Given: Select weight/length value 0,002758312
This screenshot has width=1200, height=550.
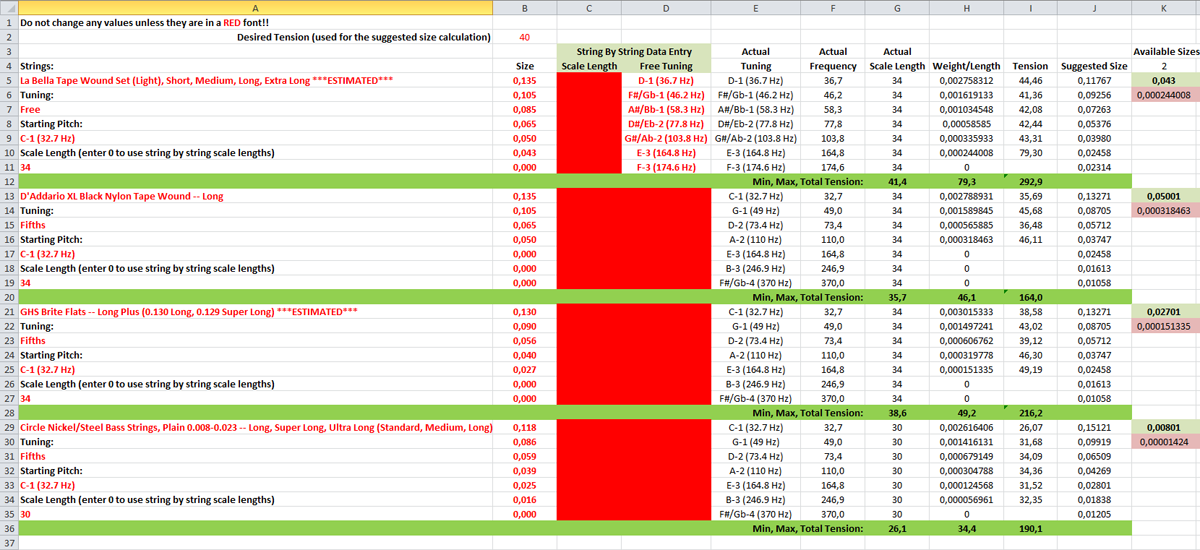Looking at the screenshot, I should (x=966, y=80).
